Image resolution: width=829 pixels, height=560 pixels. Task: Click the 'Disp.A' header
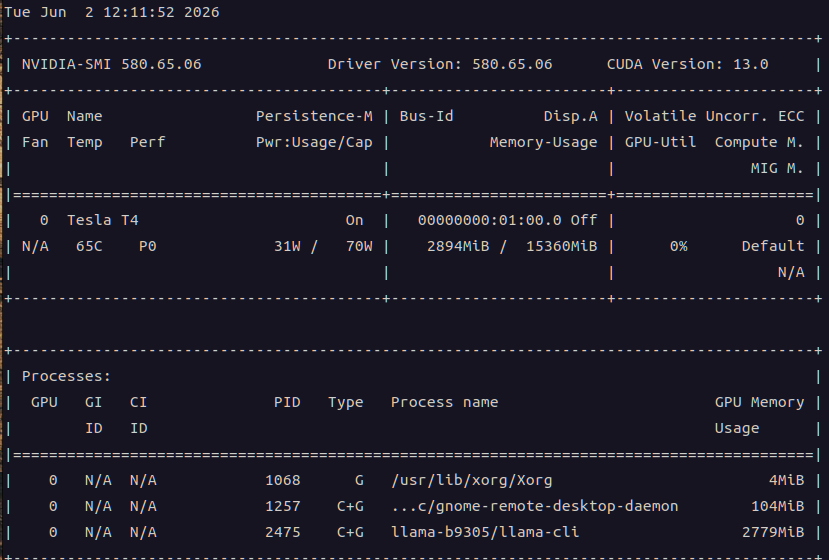(x=570, y=117)
